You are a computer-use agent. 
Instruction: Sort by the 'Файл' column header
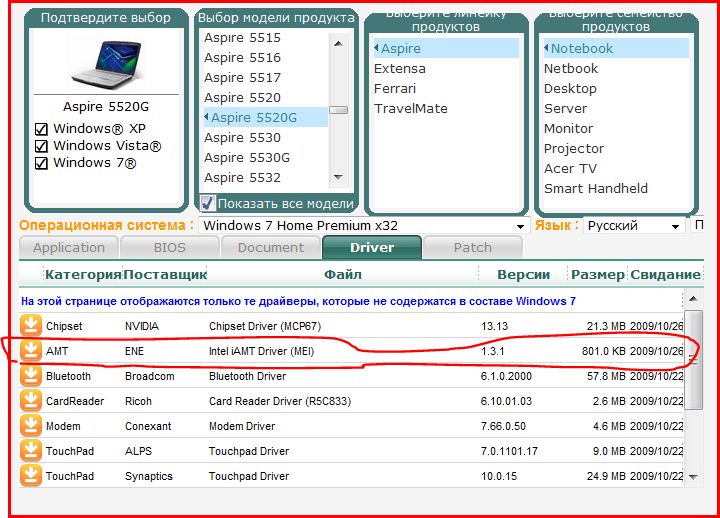click(343, 275)
